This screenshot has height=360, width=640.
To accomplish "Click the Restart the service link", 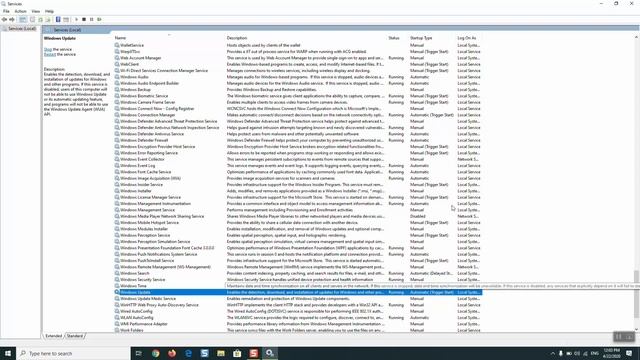I will [50, 54].
